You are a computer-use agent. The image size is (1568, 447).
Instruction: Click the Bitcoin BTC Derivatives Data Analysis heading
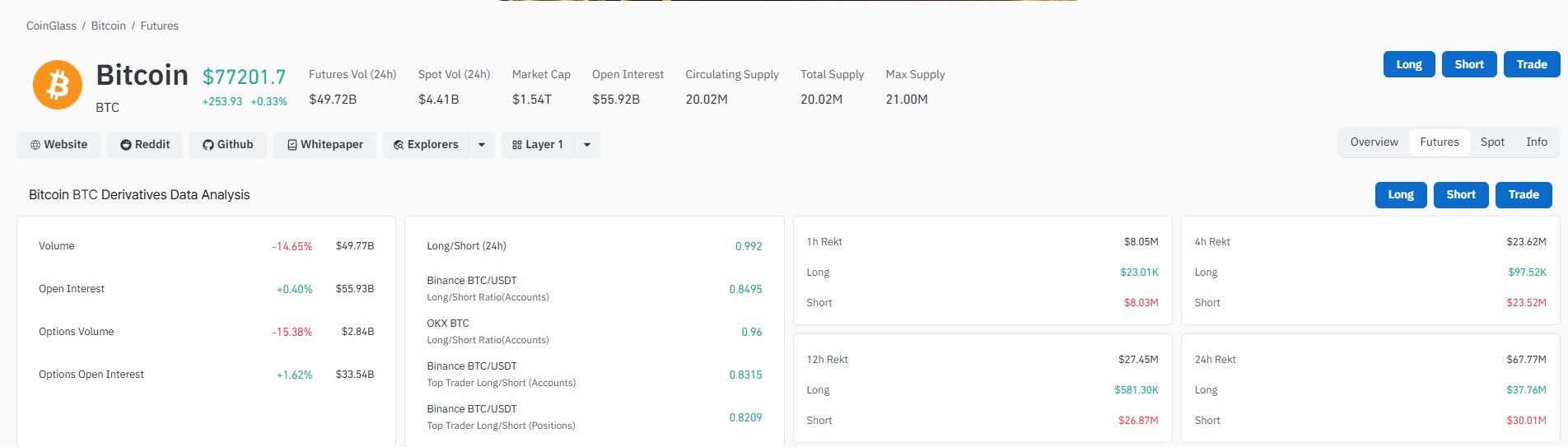point(139,195)
